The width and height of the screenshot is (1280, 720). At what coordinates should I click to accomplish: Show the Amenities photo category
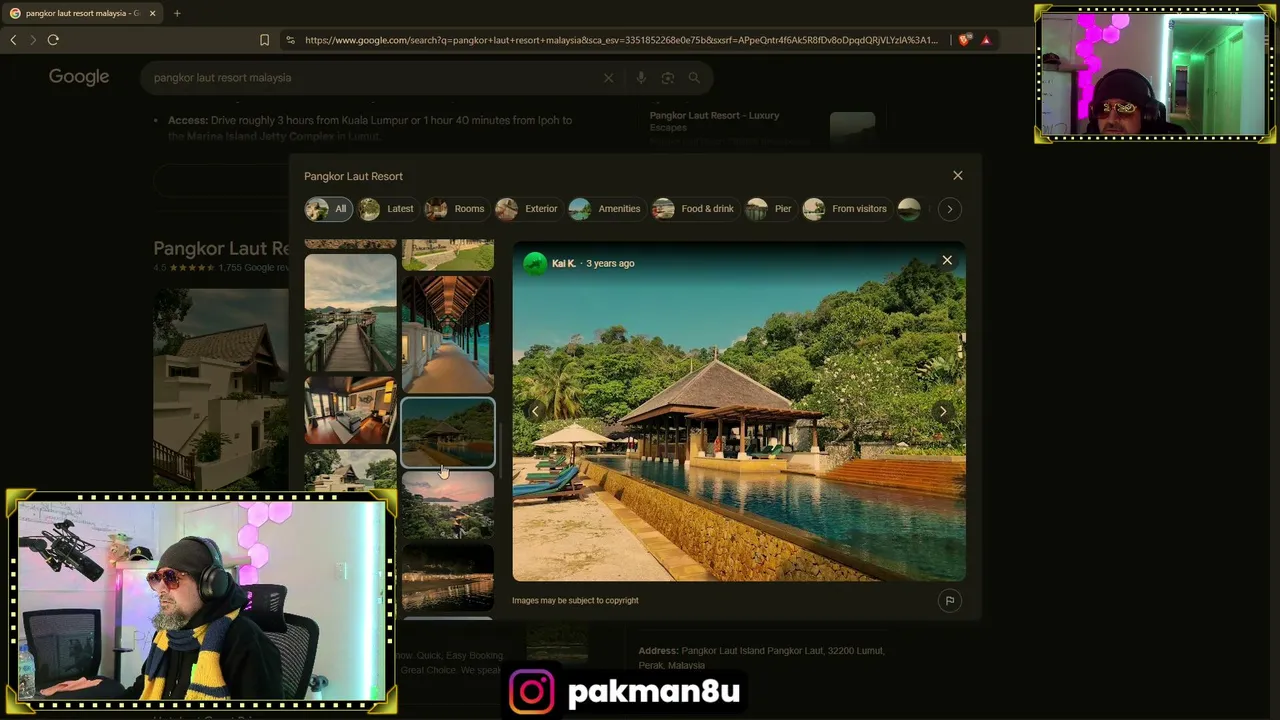pyautogui.click(x=605, y=209)
